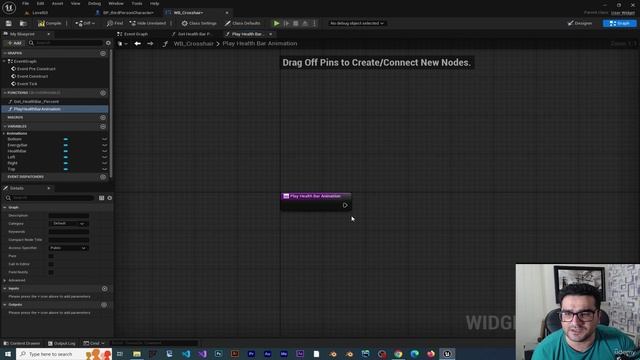Image resolution: width=640 pixels, height=360 pixels.
Task: Click the HealthBar variable type pill
Action: point(66,151)
